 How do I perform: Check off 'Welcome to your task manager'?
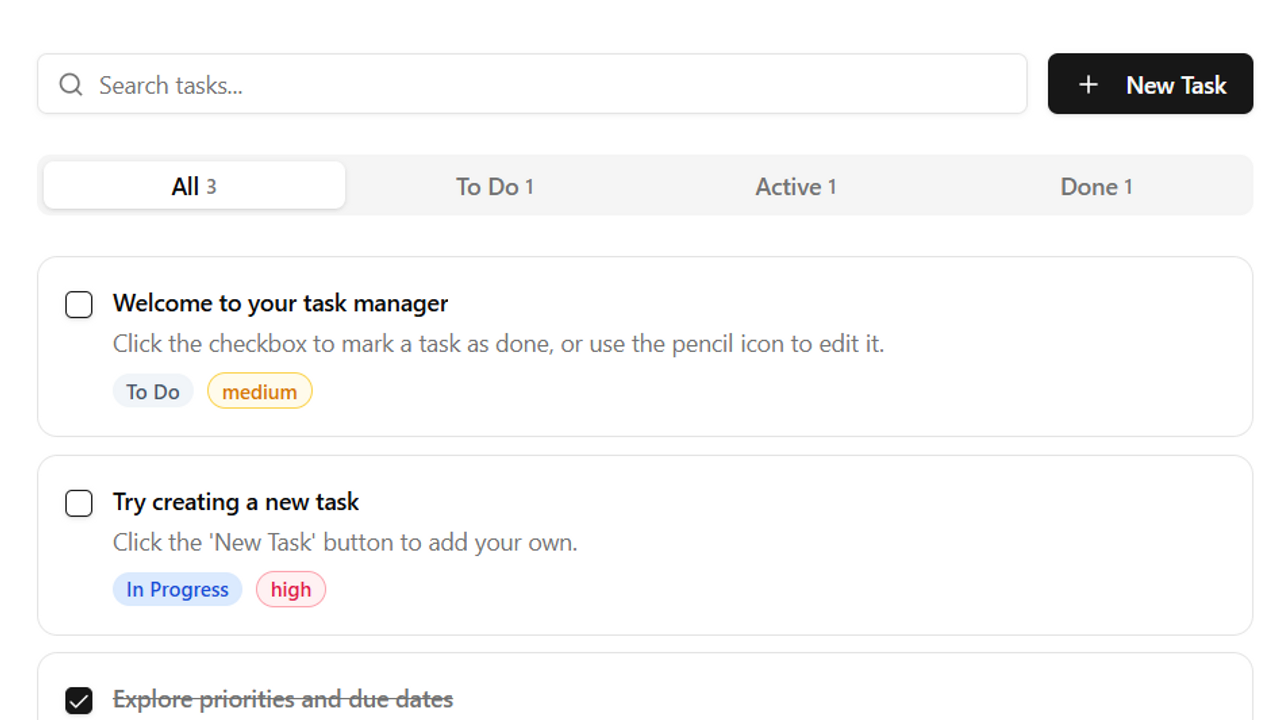79,304
